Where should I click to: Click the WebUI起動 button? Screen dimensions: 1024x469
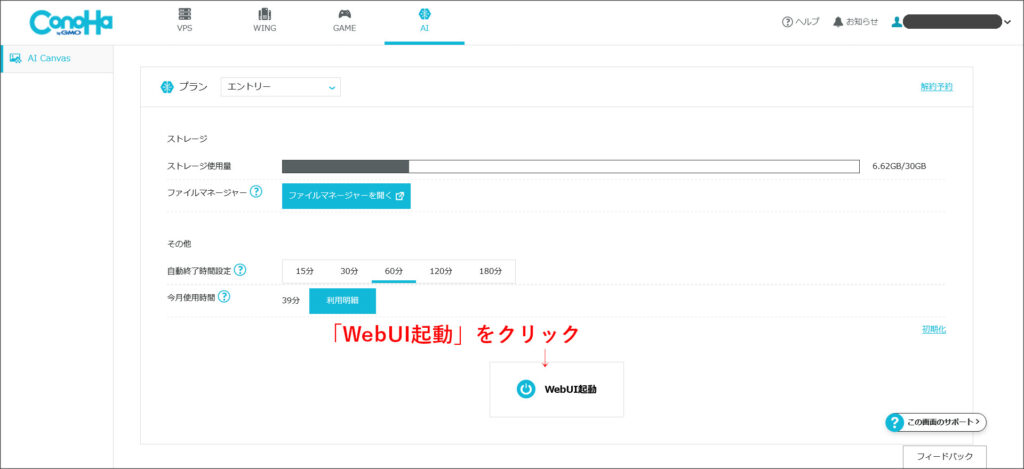(x=556, y=389)
